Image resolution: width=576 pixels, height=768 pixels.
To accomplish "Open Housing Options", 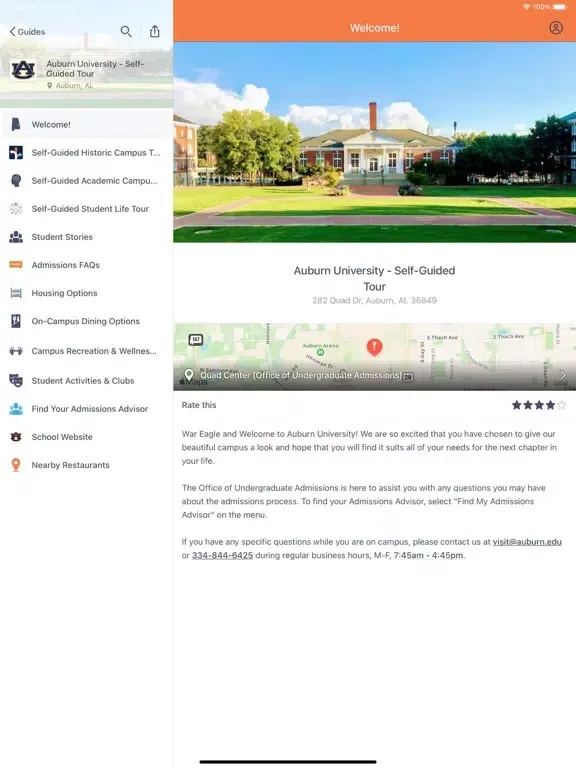I will (87, 293).
